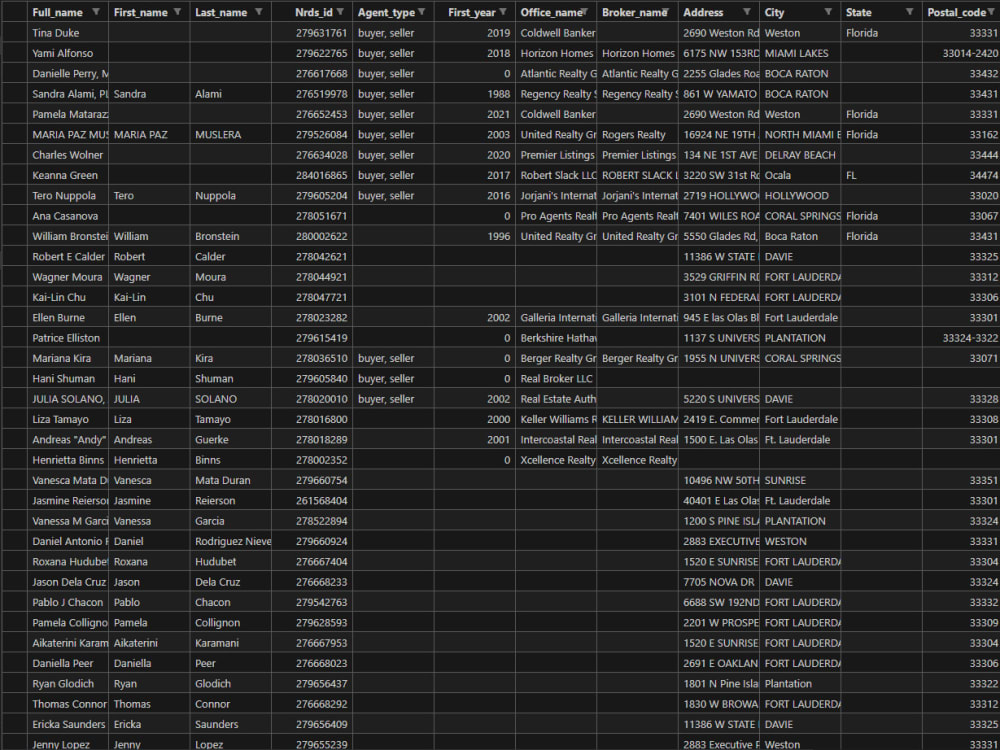Select last name cell Glodich

click(230, 684)
